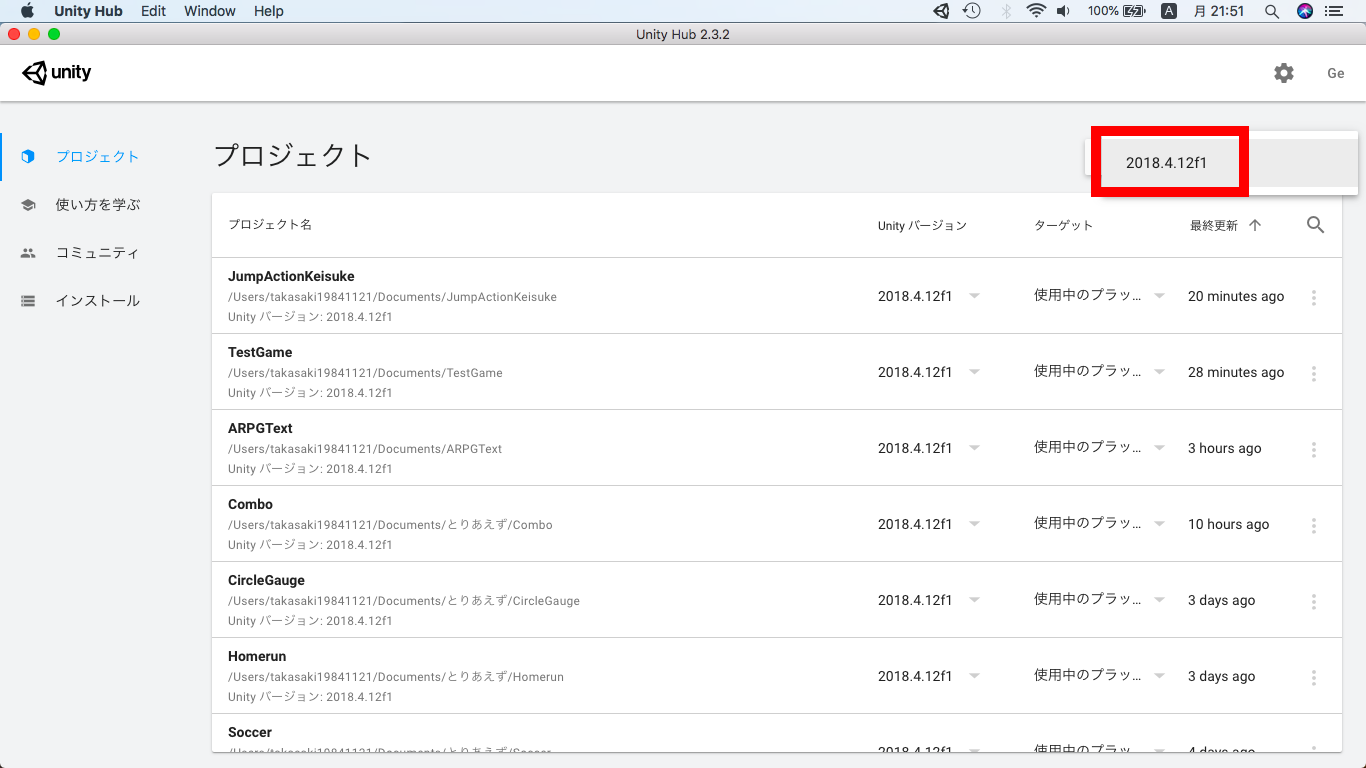Open the Unity Hub menu
This screenshot has height=768, width=1366.
[x=88, y=11]
